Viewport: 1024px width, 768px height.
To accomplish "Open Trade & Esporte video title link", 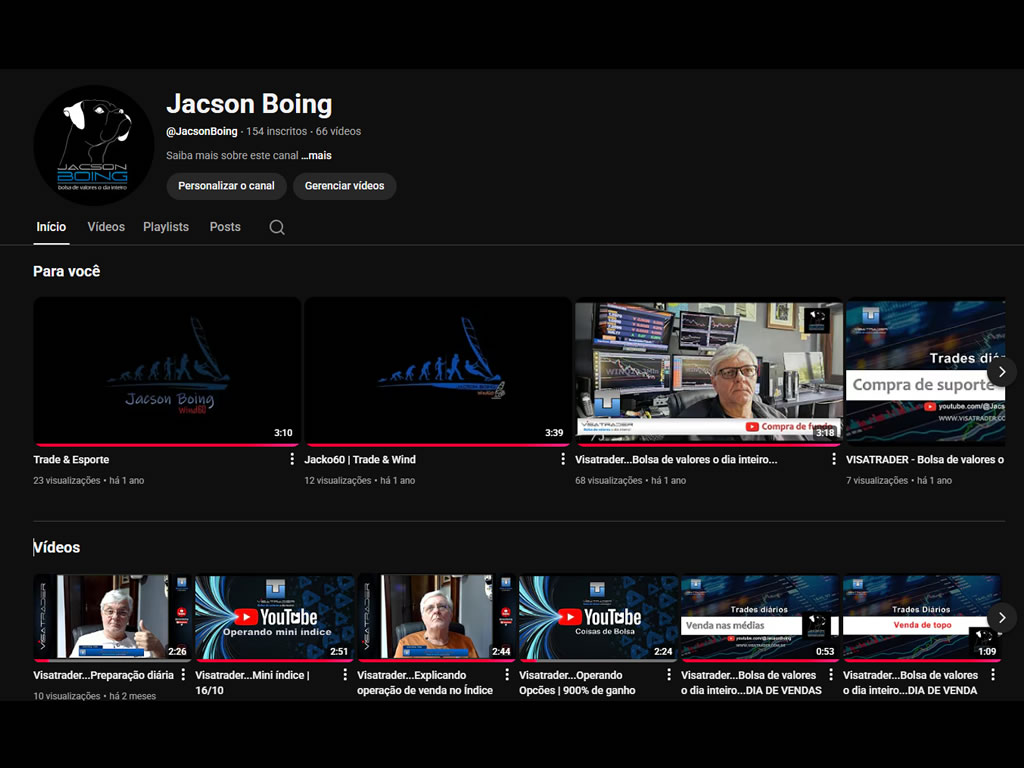I will pyautogui.click(x=71, y=460).
